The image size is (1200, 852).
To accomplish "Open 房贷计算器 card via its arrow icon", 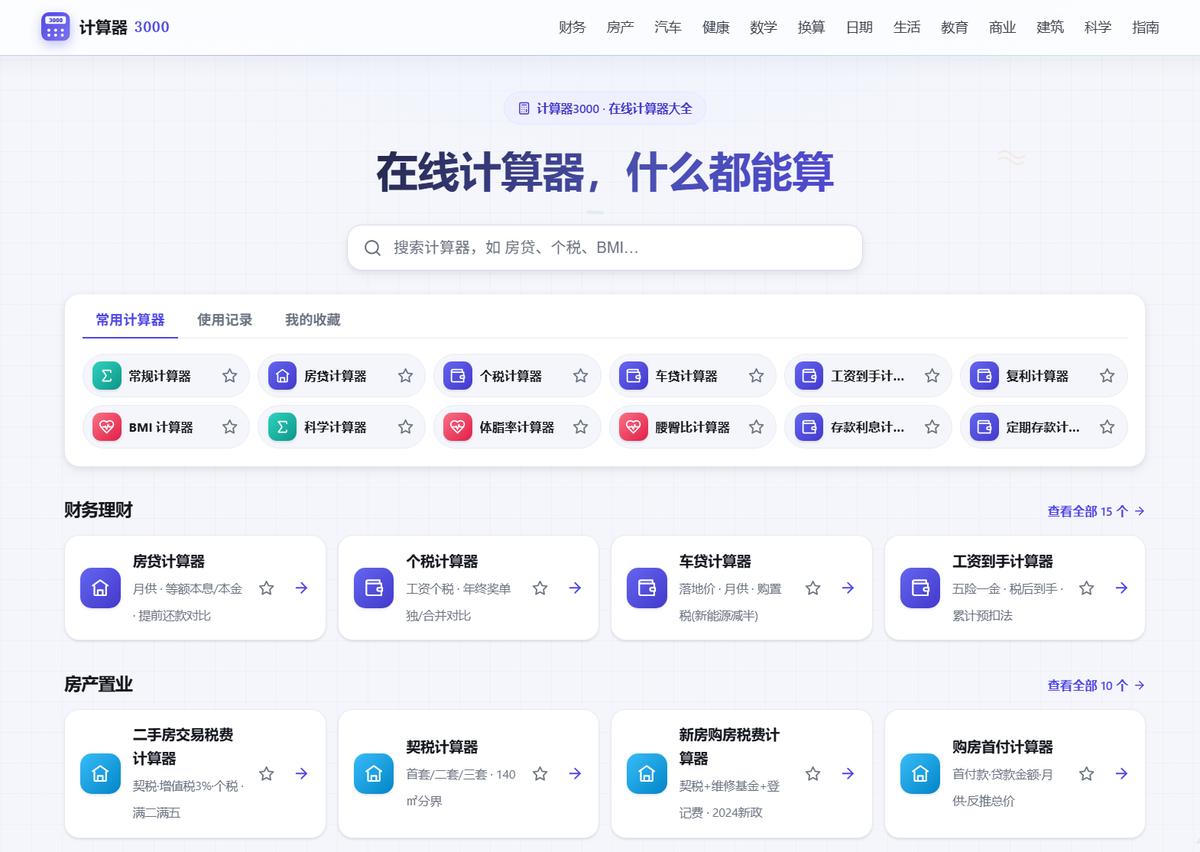I will 301,588.
